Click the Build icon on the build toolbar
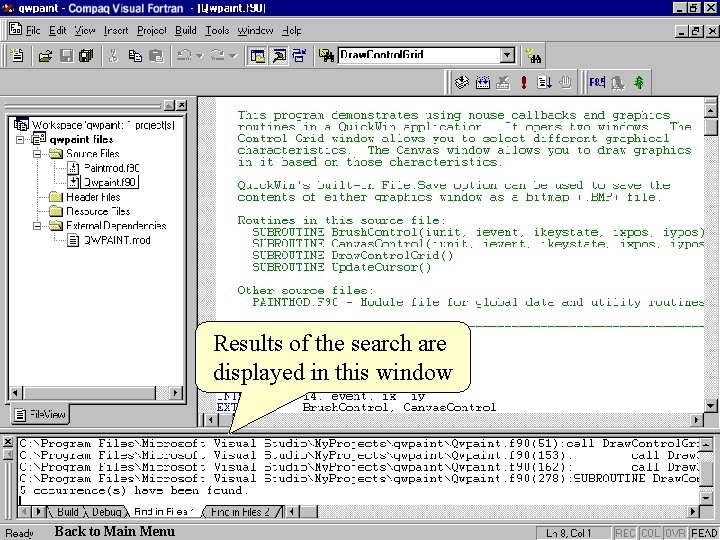The width and height of the screenshot is (720, 540). tap(483, 83)
